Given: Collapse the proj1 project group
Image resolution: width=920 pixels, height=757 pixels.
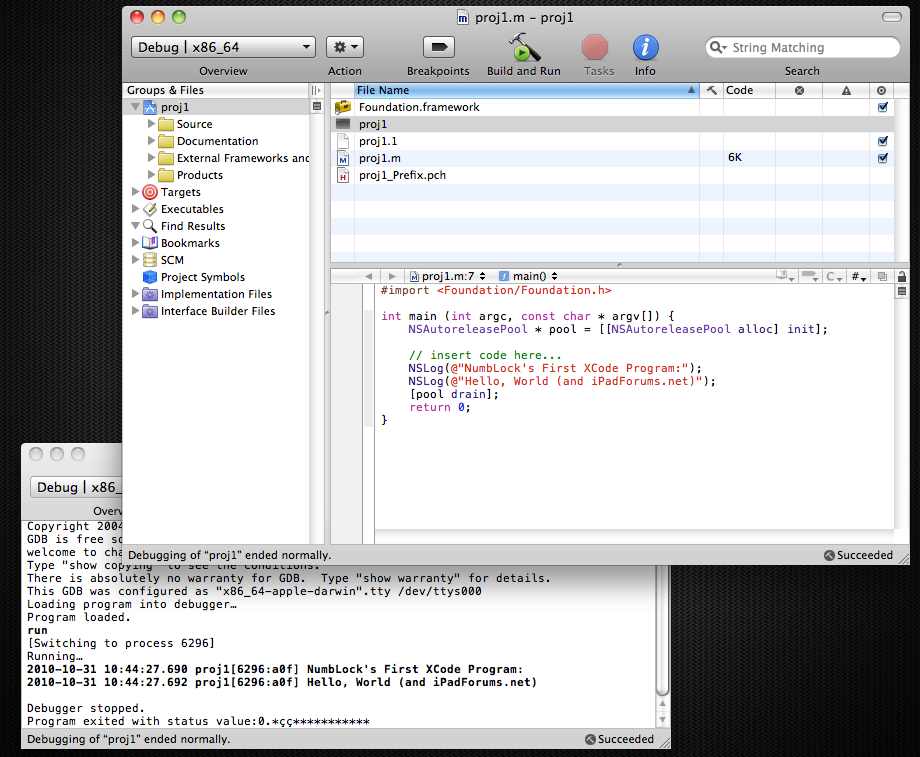Looking at the screenshot, I should click(x=136, y=107).
